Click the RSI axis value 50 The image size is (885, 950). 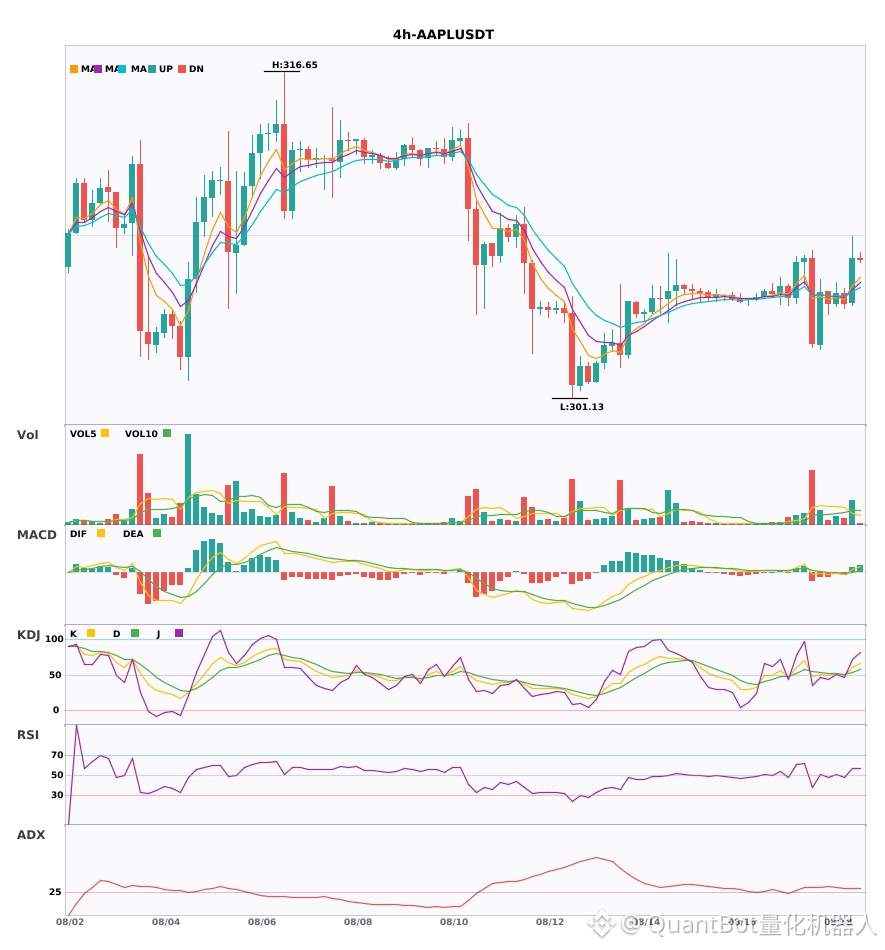click(x=57, y=775)
